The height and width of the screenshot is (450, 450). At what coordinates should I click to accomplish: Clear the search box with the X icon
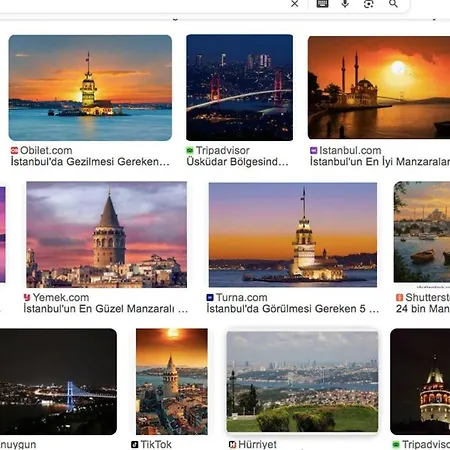(294, 4)
